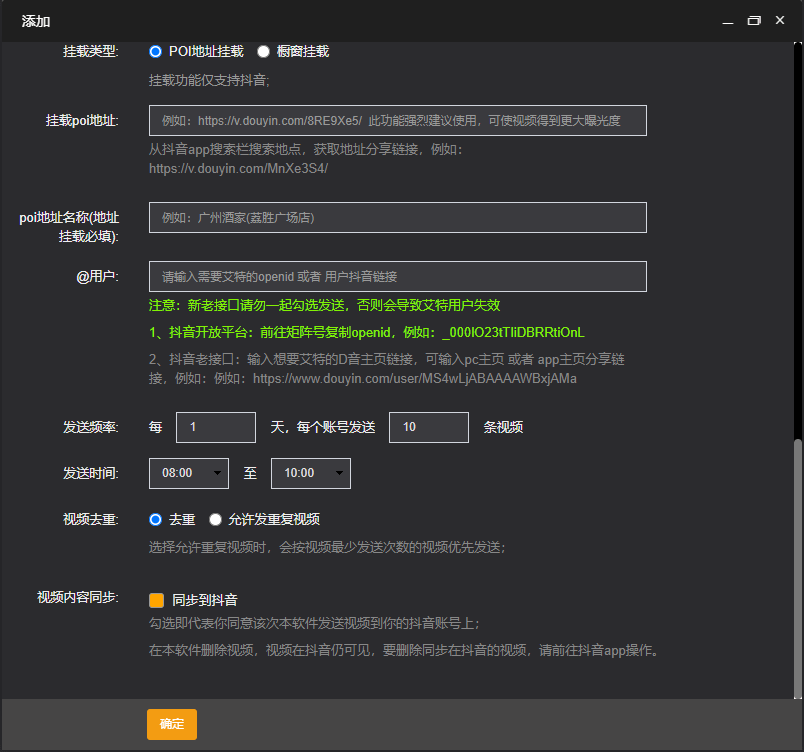Select the 去重 radio option

pyautogui.click(x=155, y=519)
